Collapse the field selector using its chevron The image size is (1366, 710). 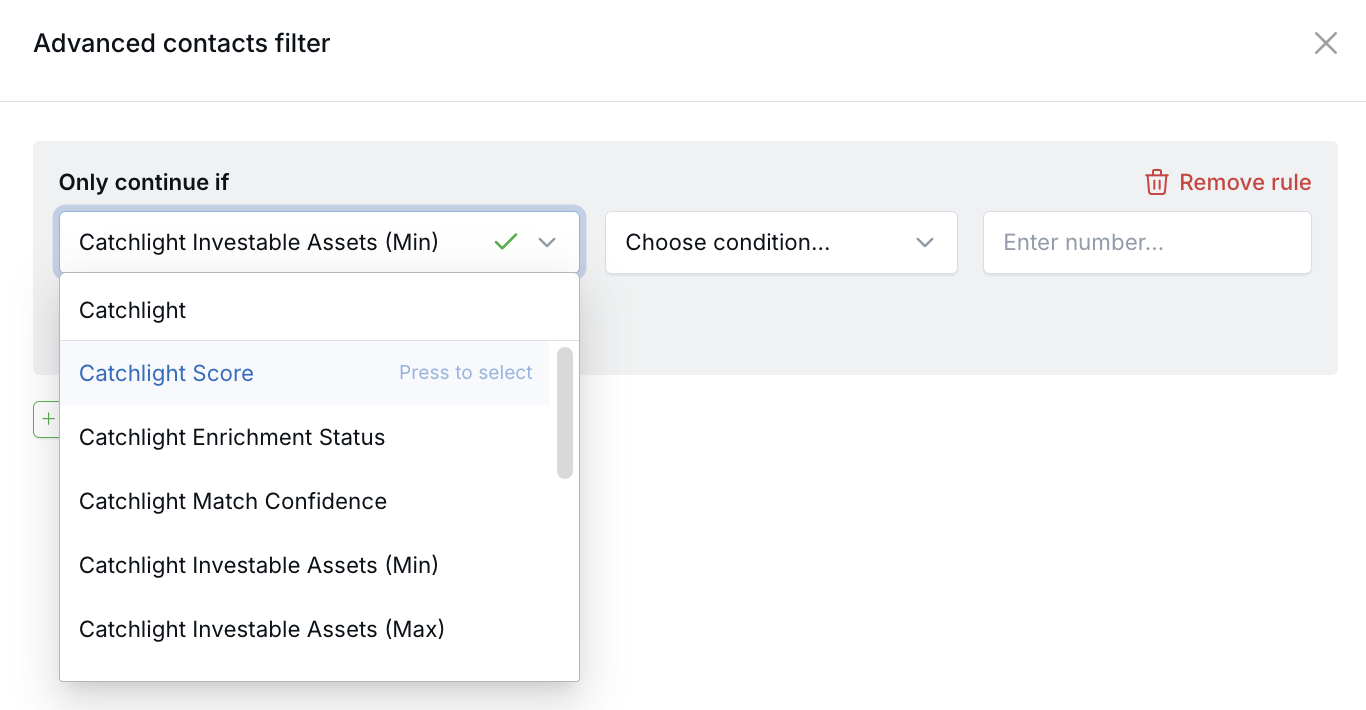pos(546,242)
